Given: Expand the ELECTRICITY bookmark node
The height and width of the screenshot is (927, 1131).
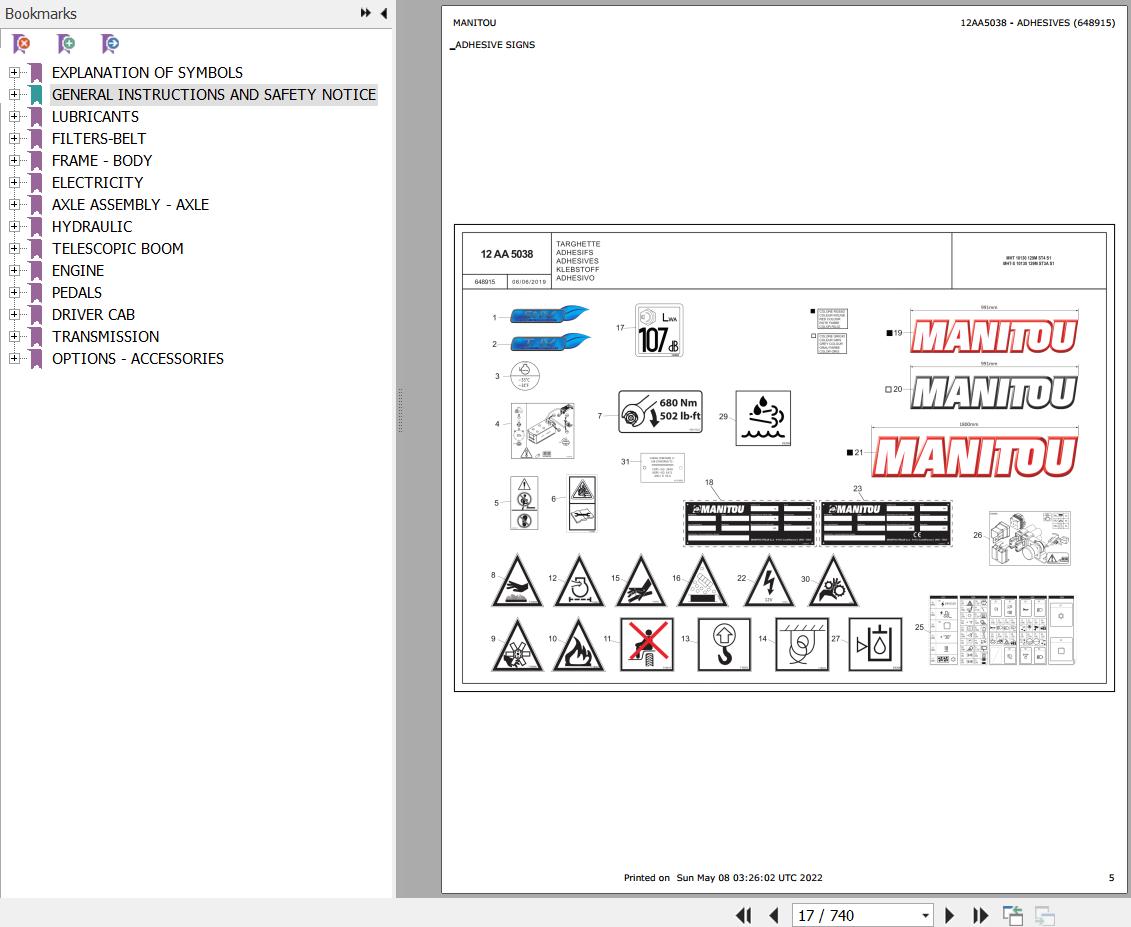Looking at the screenshot, I should (x=14, y=183).
